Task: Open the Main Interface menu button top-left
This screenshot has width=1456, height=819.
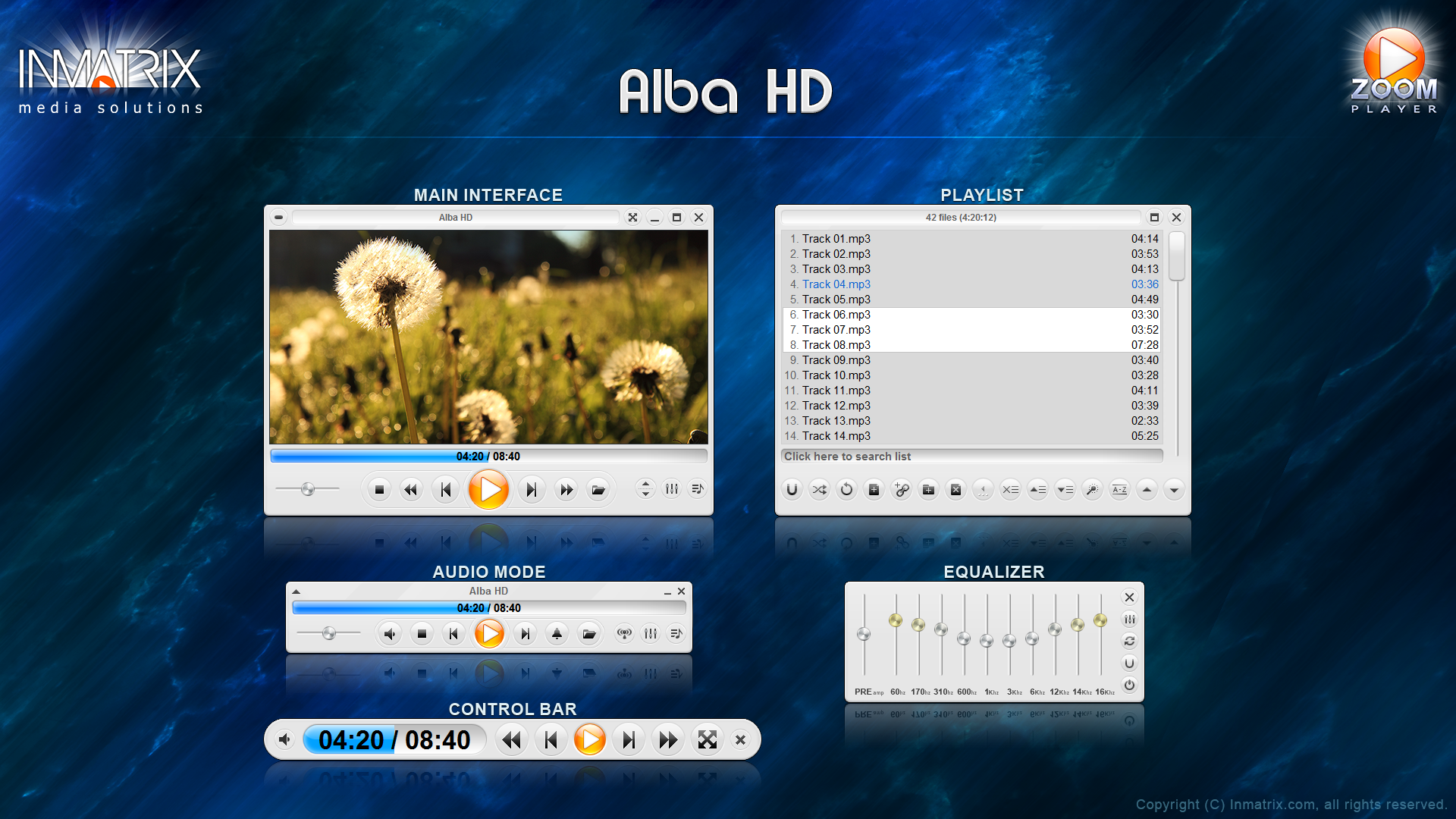Action: [278, 218]
